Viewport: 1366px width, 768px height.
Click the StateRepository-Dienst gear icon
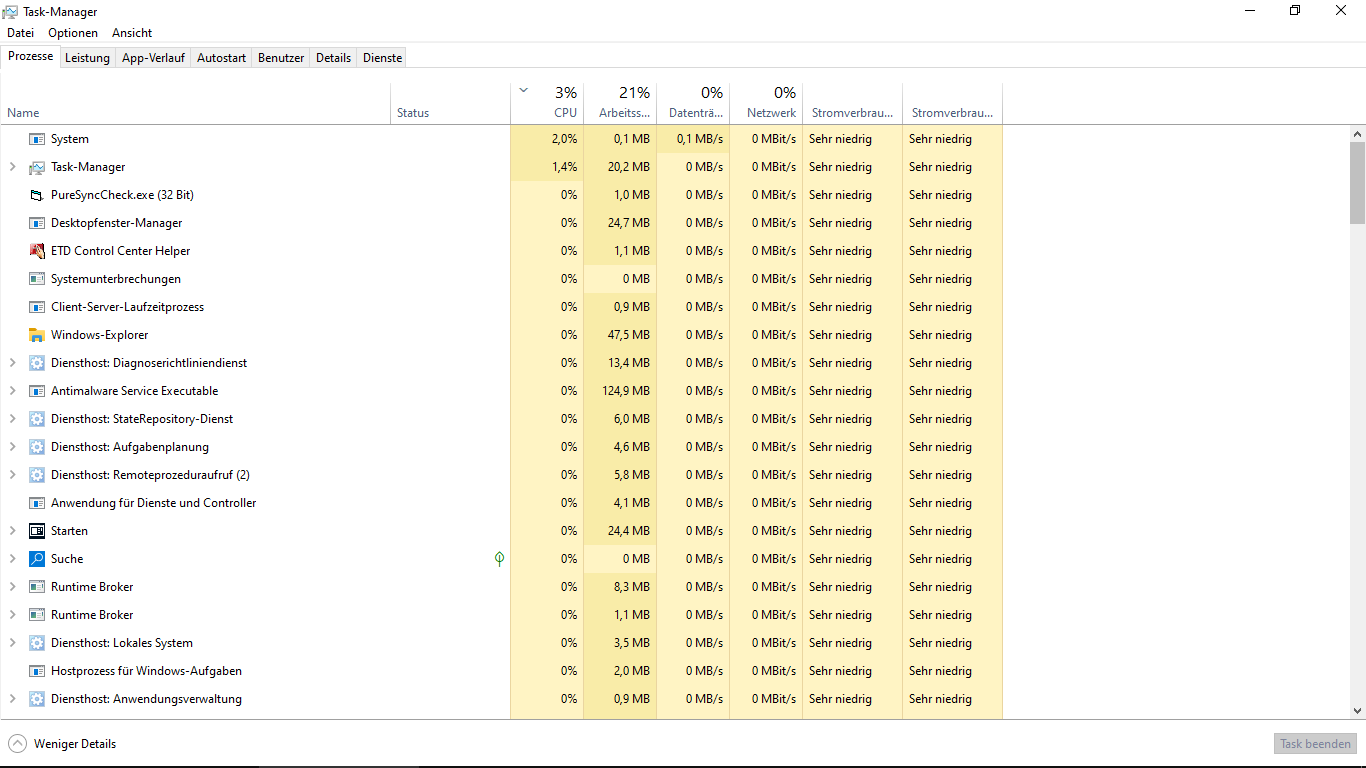(x=37, y=419)
